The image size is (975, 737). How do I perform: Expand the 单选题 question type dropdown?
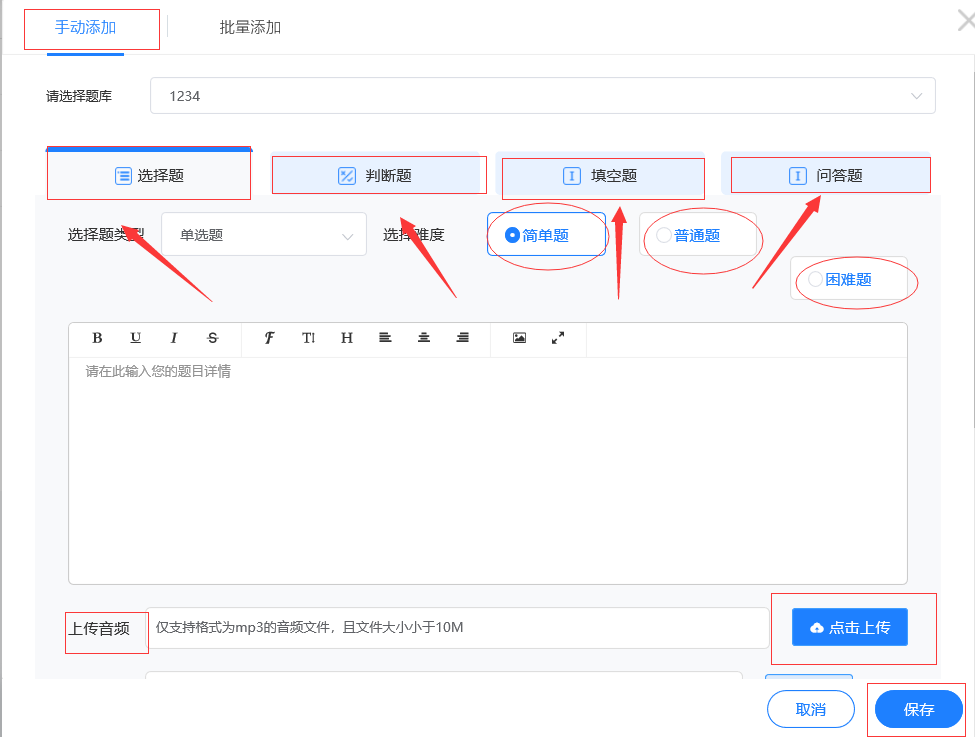coord(264,235)
